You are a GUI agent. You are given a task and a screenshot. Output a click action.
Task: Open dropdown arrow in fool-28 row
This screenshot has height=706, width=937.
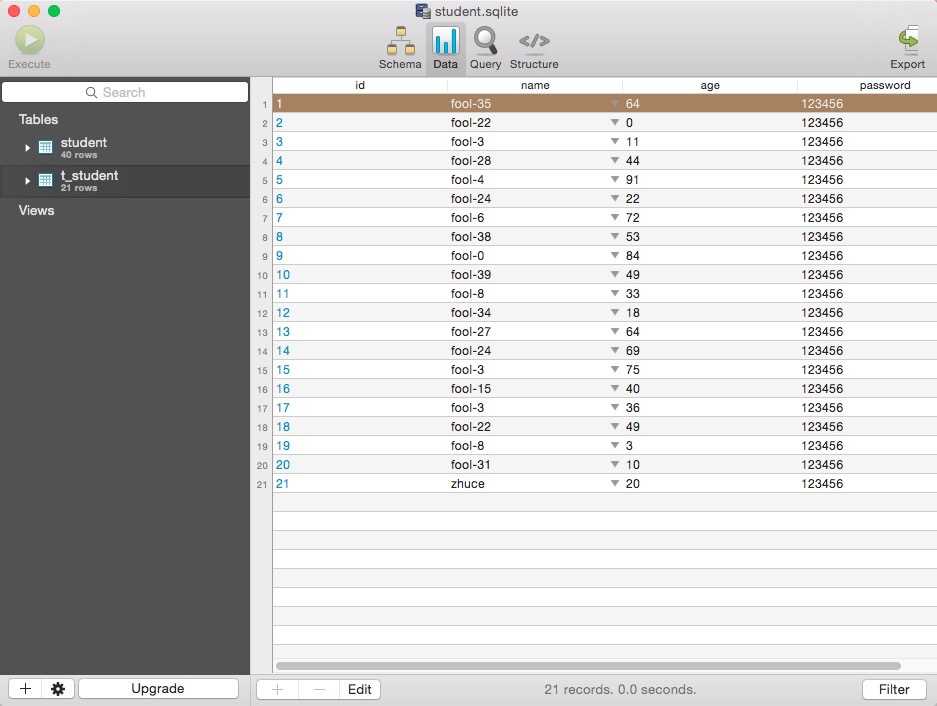point(614,160)
